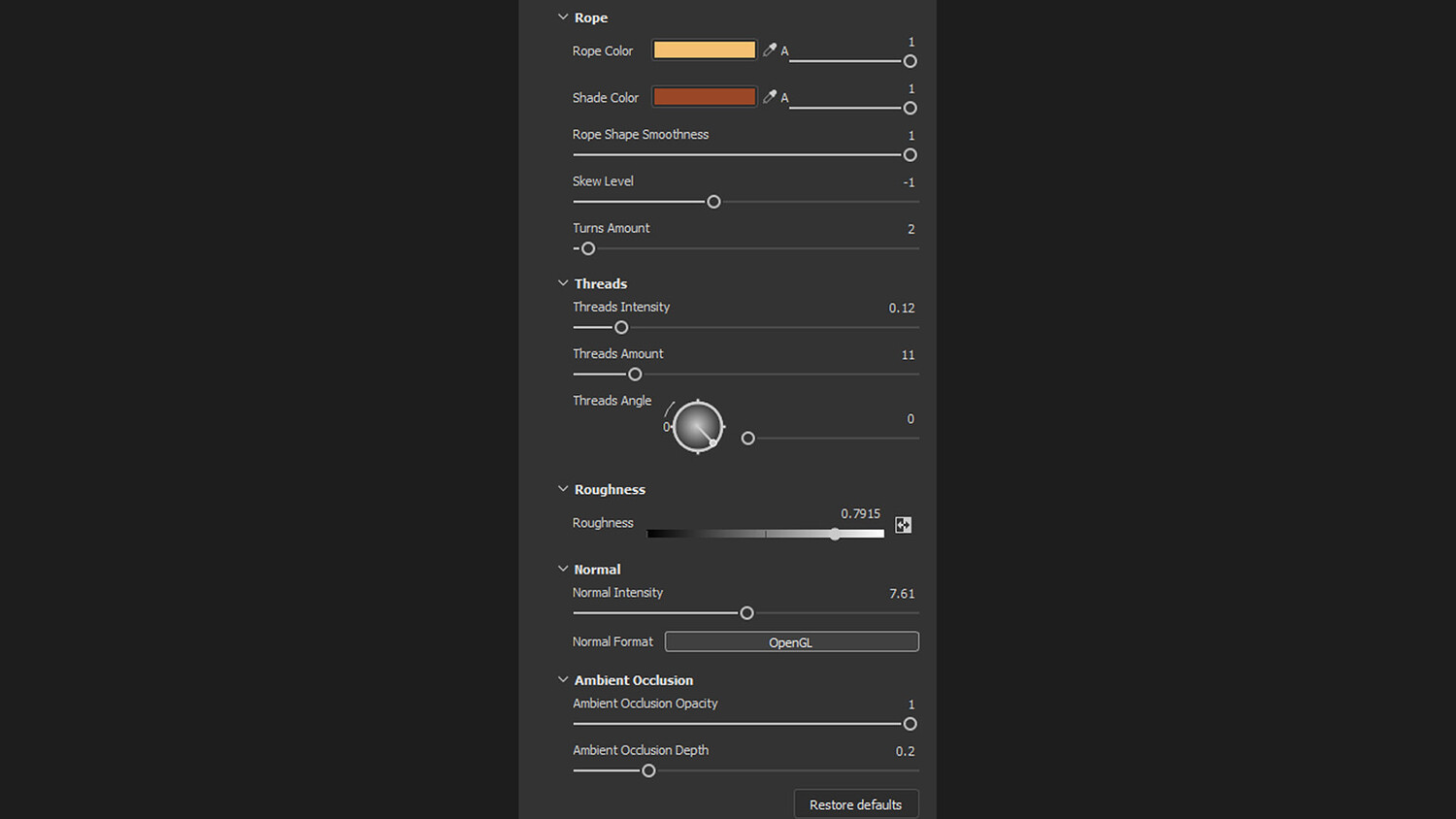Collapse the Ambient Occlusion section
The width and height of the screenshot is (1456, 819).
[x=563, y=679]
